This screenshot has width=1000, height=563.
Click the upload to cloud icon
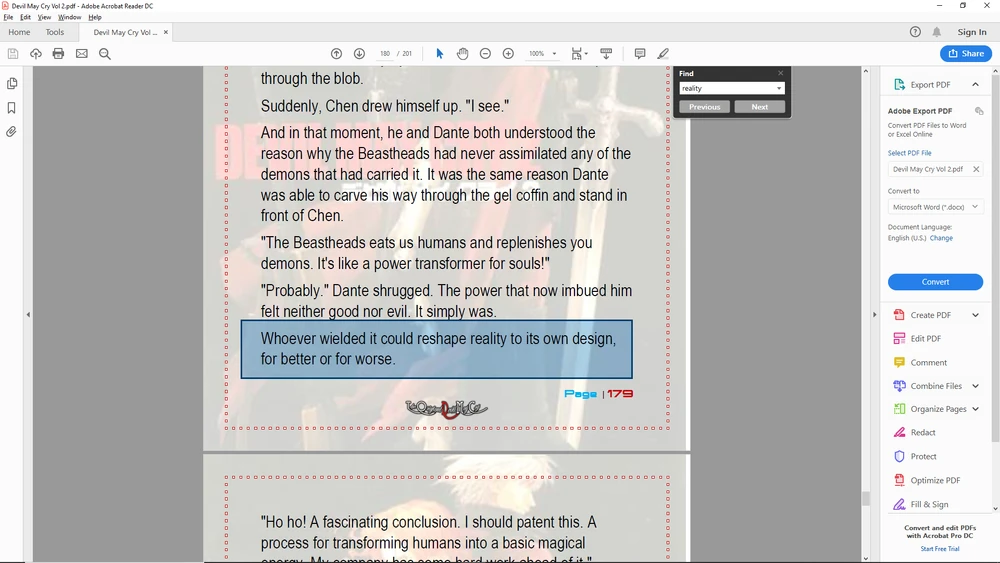pos(36,54)
